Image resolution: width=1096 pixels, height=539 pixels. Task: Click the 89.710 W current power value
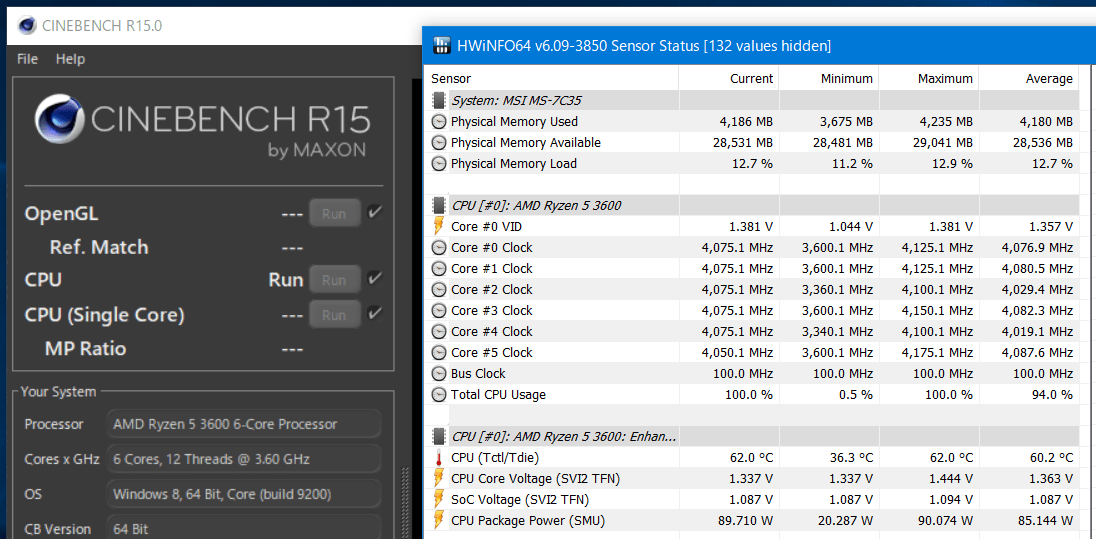[x=745, y=520]
